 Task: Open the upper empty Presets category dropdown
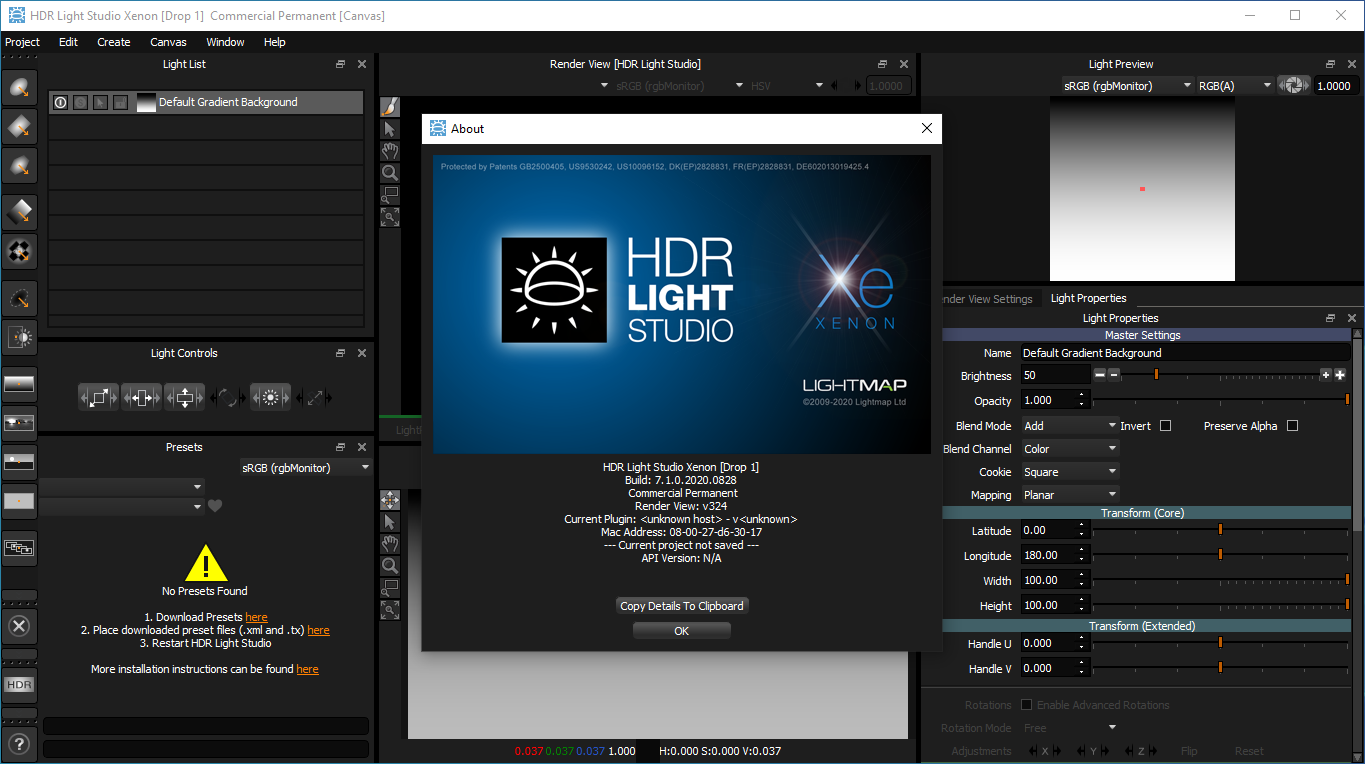pyautogui.click(x=121, y=486)
